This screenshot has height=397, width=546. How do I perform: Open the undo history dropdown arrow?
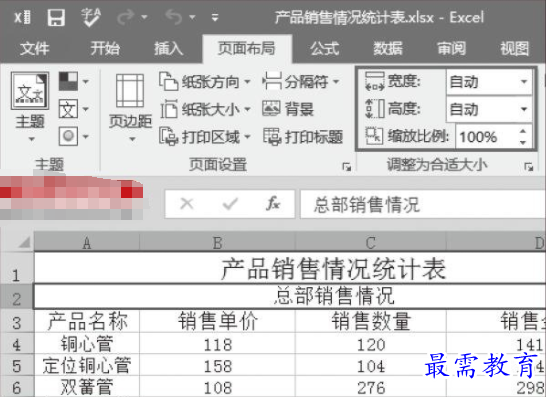(192, 17)
